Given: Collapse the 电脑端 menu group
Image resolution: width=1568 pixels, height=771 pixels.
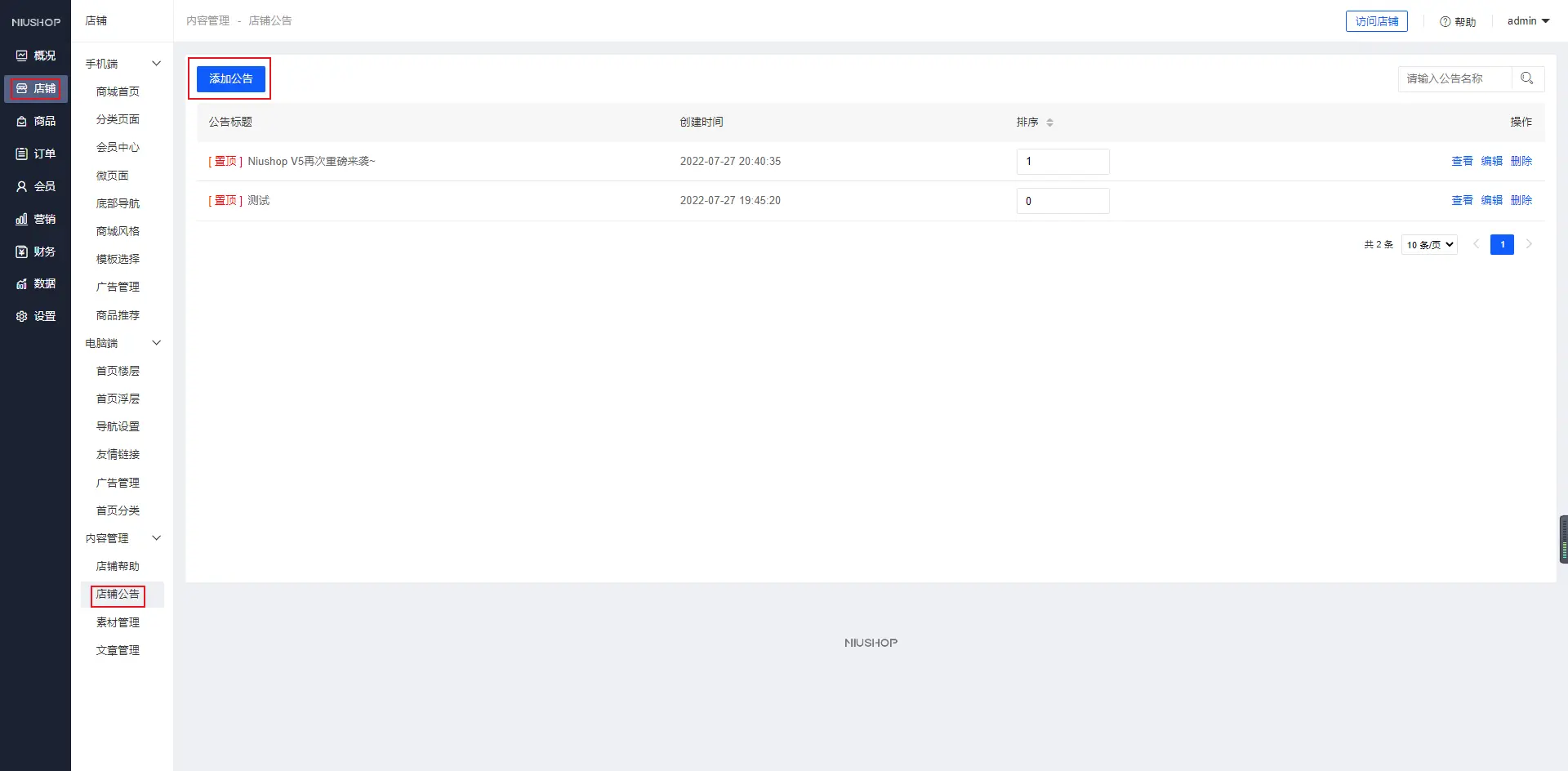Looking at the screenshot, I should pos(156,343).
